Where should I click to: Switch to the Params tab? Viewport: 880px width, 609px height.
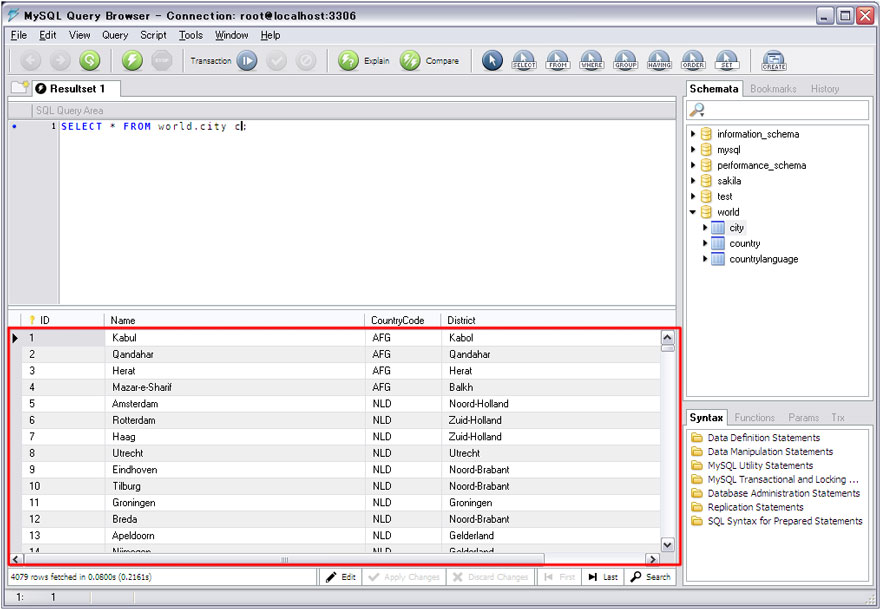tap(803, 418)
